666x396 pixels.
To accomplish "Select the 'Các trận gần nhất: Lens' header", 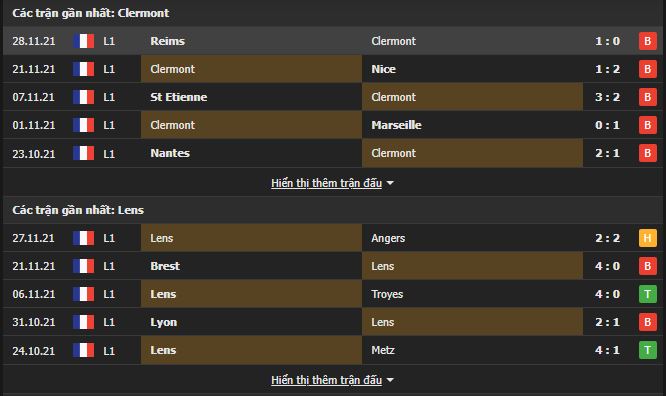I will (78, 210).
